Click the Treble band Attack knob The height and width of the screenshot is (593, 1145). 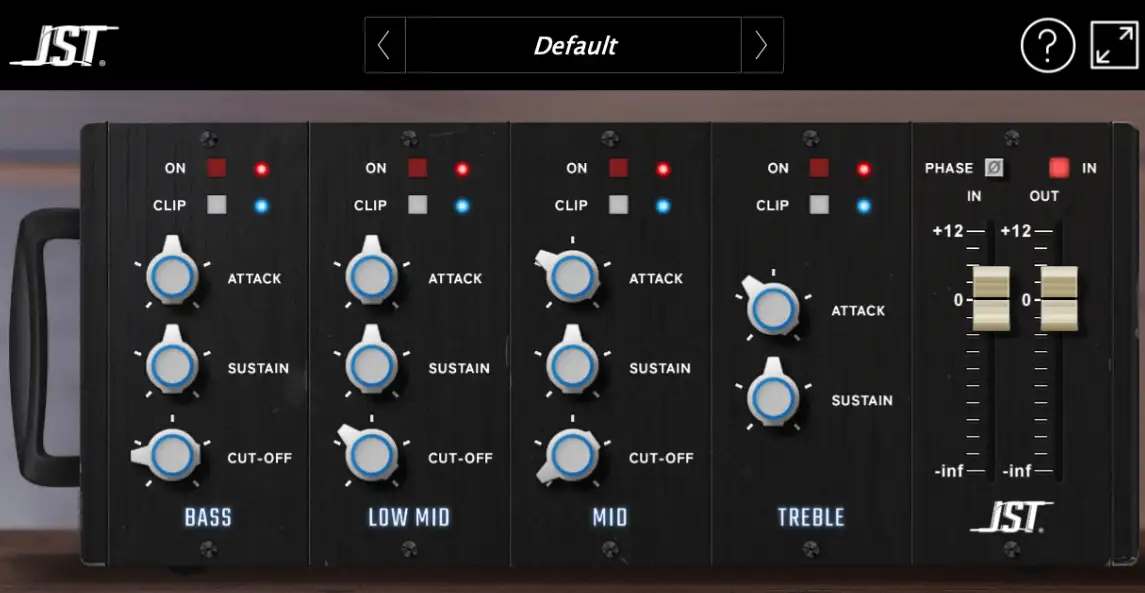coord(773,308)
